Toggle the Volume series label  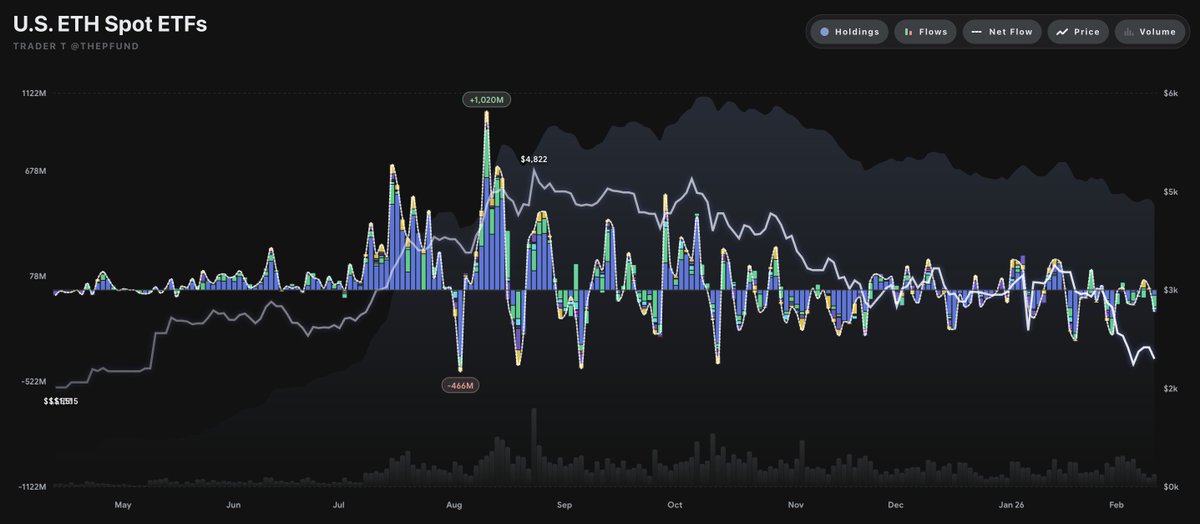(1157, 32)
